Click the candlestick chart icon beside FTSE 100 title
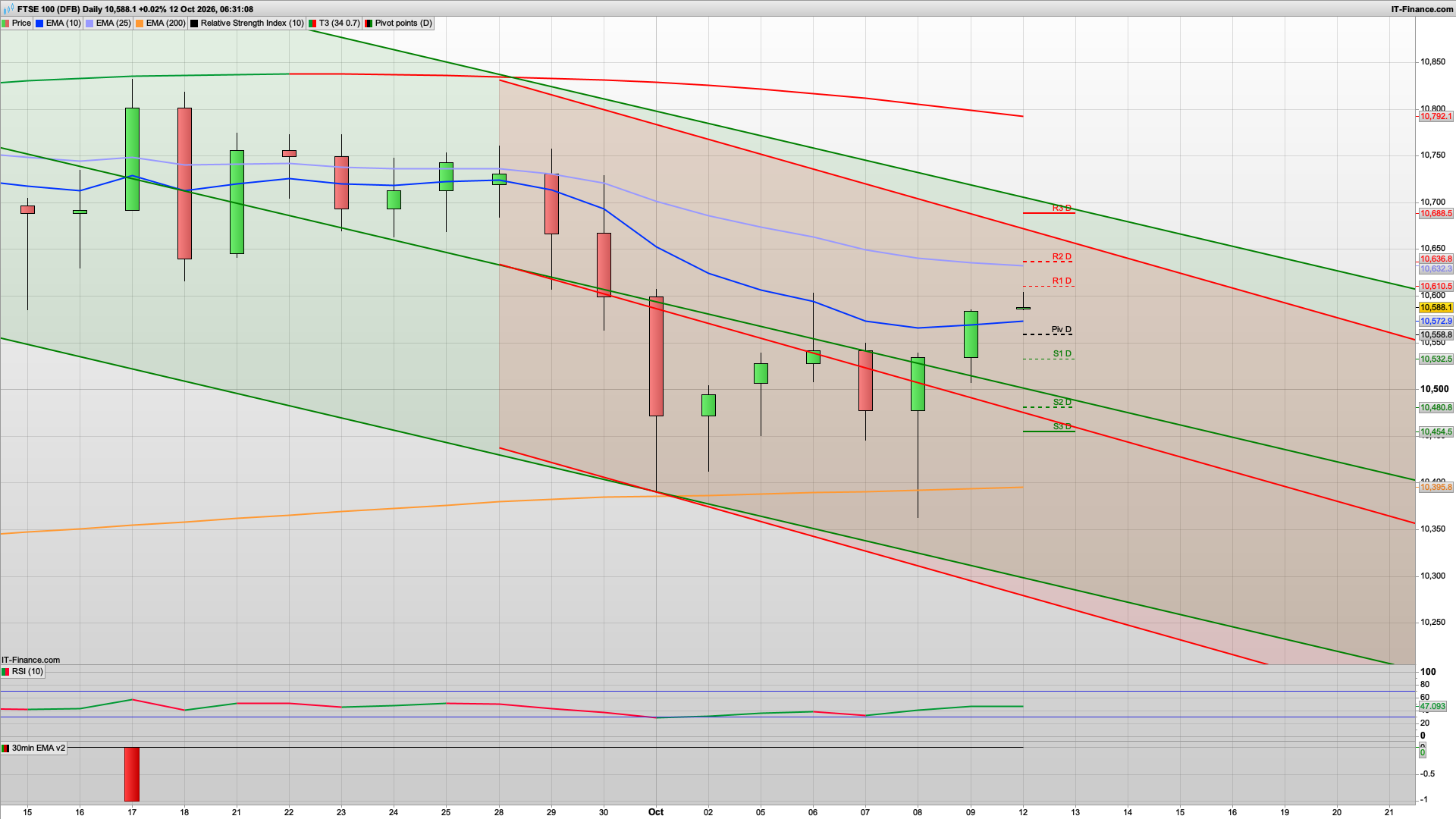1456x819 pixels. coord(8,9)
